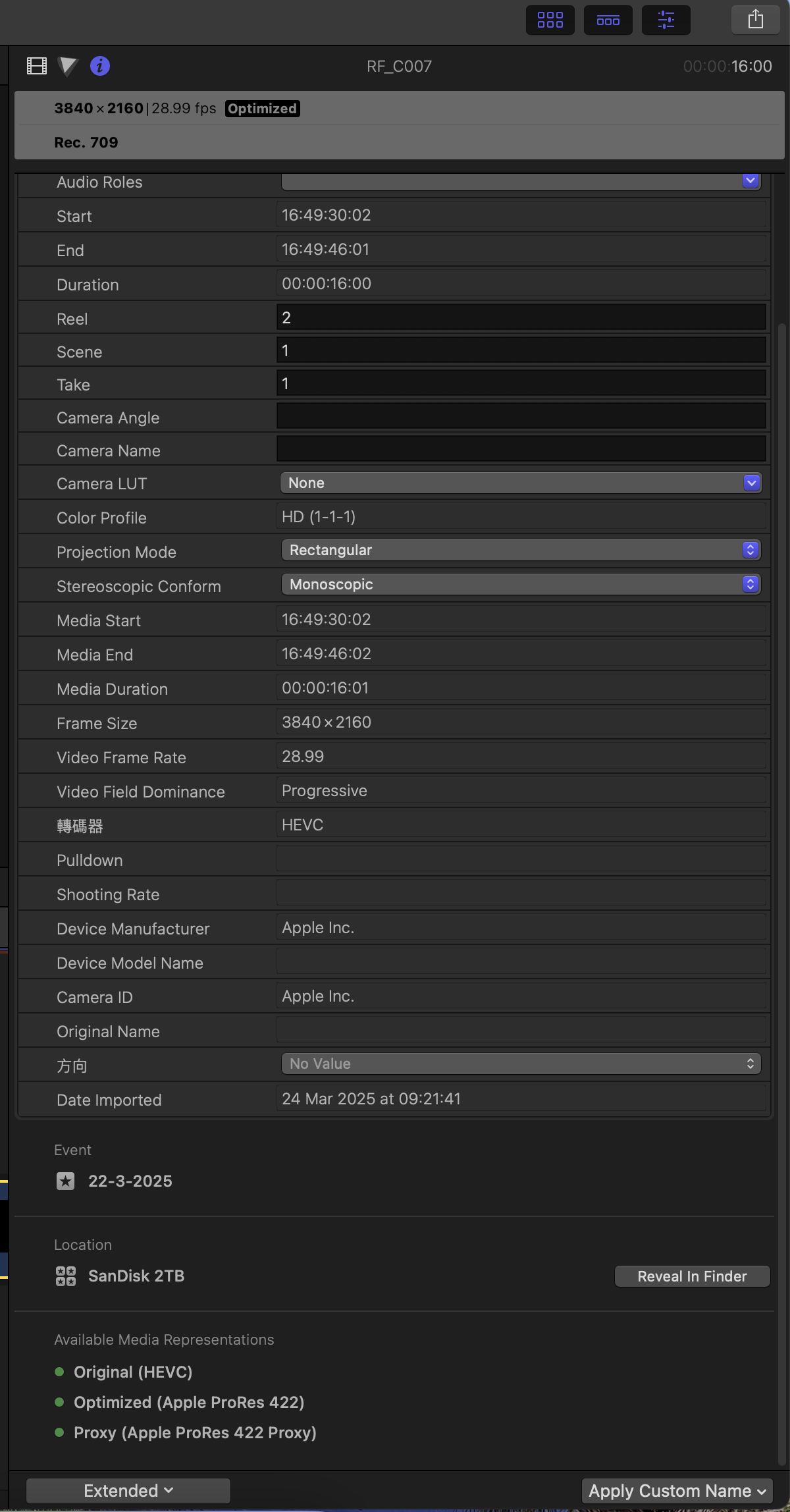
Task: Open the Video inspector filmstrip icon
Action: click(37, 66)
